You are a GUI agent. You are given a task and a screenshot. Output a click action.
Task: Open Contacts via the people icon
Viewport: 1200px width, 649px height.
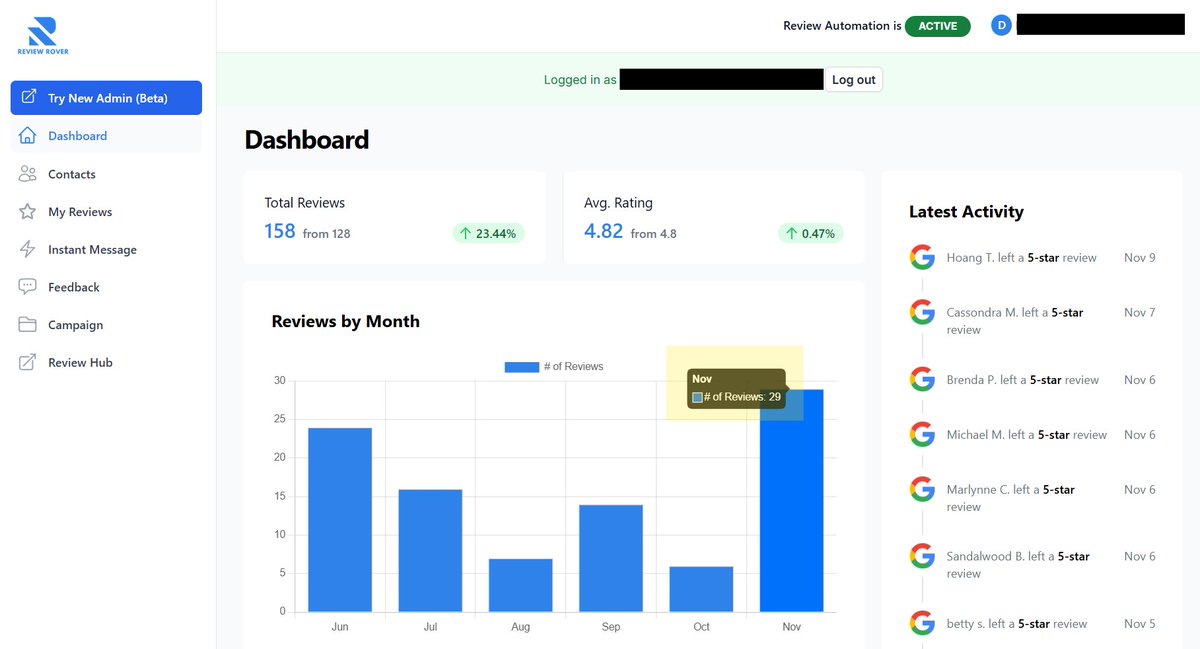[30, 174]
